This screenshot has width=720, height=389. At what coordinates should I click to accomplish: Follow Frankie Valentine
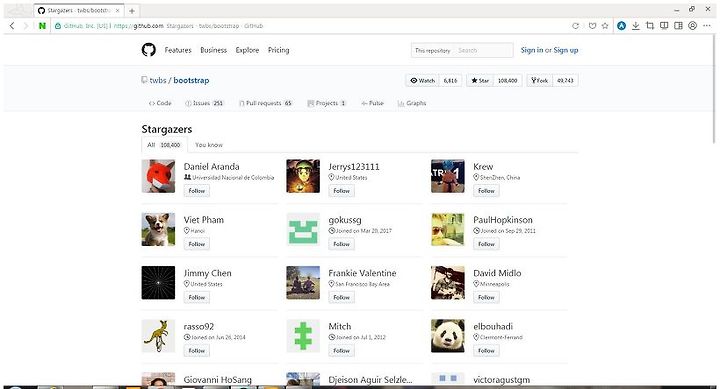(x=341, y=297)
